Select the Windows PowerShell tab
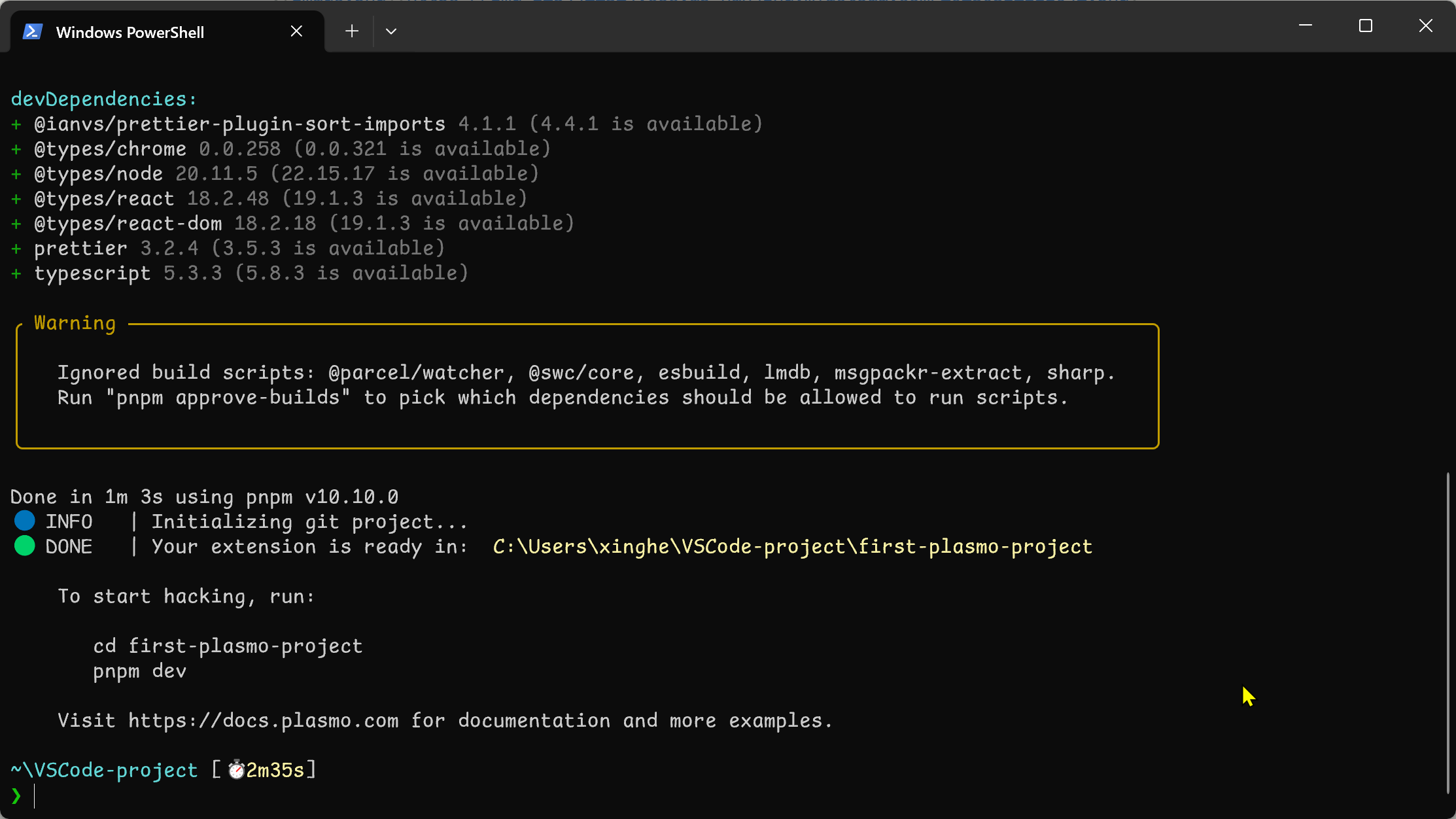 pyautogui.click(x=167, y=31)
